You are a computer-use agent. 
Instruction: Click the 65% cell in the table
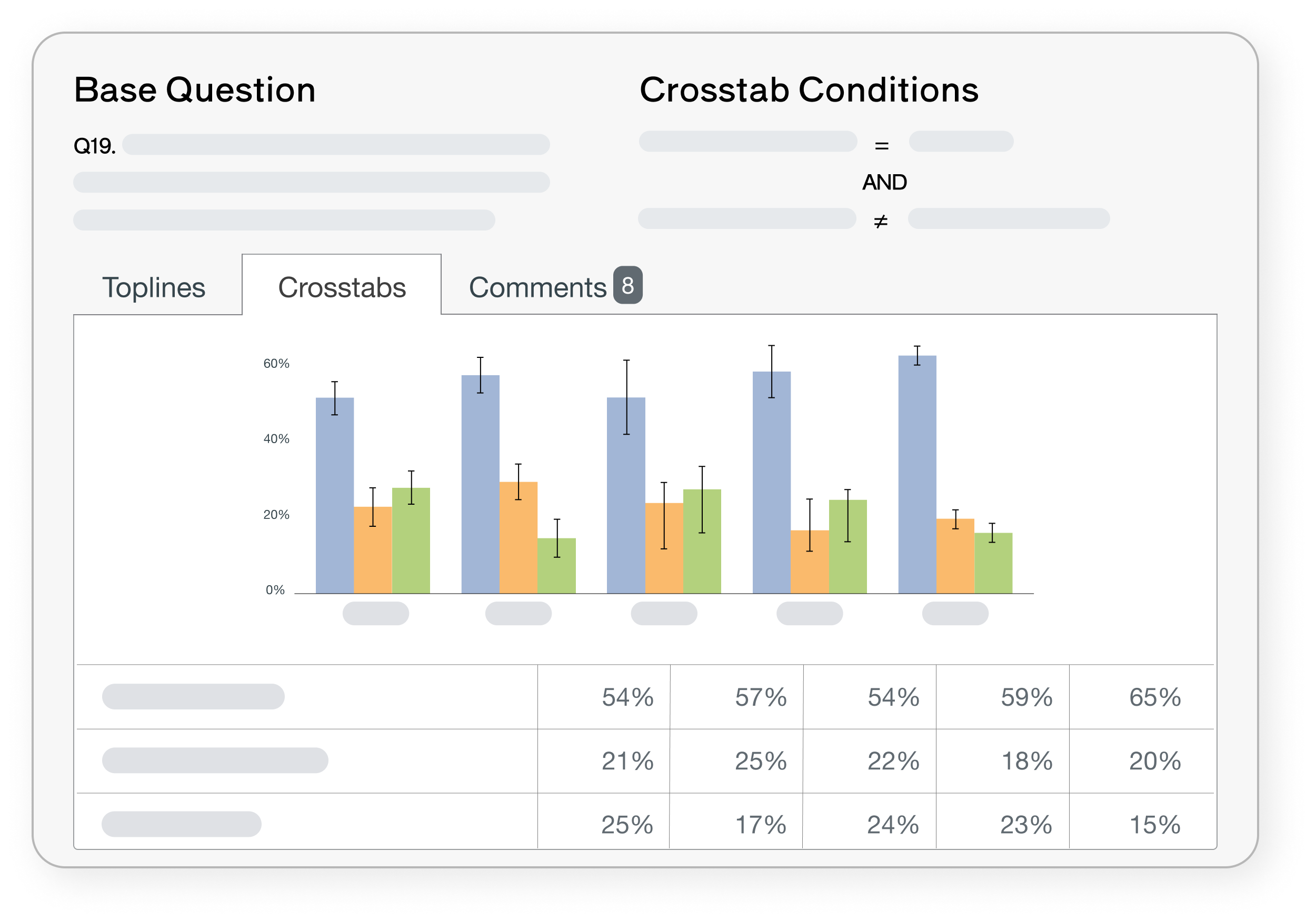tap(1154, 697)
